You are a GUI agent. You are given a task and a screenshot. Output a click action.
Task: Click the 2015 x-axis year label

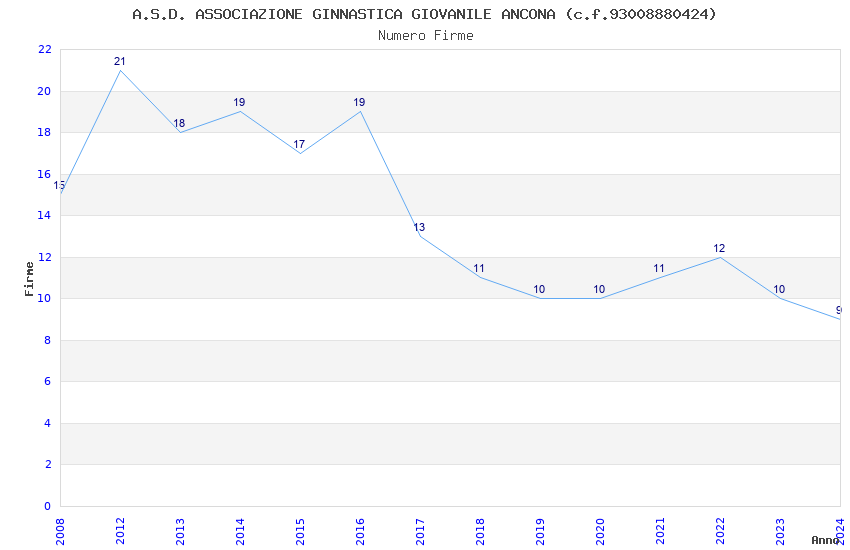(300, 531)
